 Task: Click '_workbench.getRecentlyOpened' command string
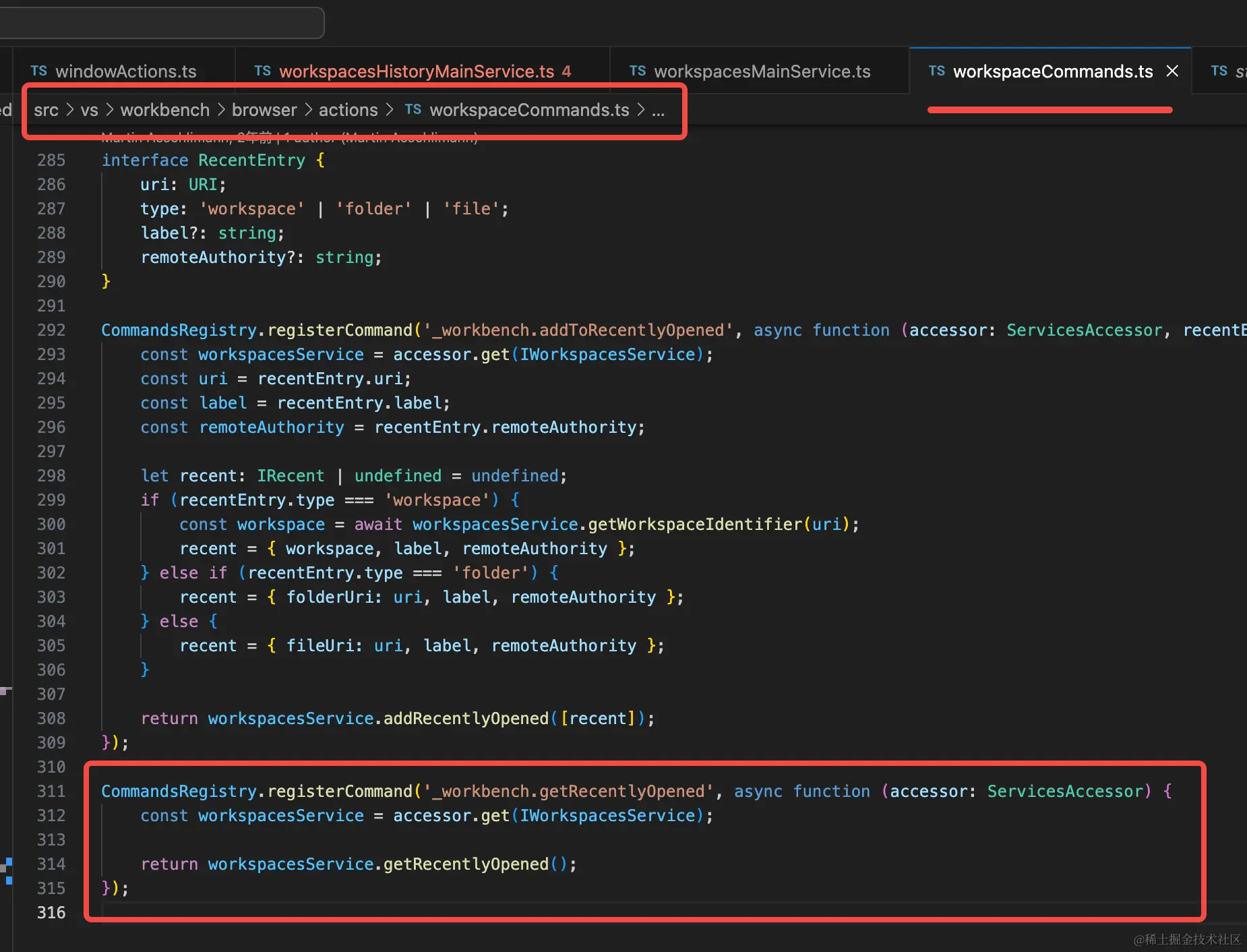coord(568,791)
